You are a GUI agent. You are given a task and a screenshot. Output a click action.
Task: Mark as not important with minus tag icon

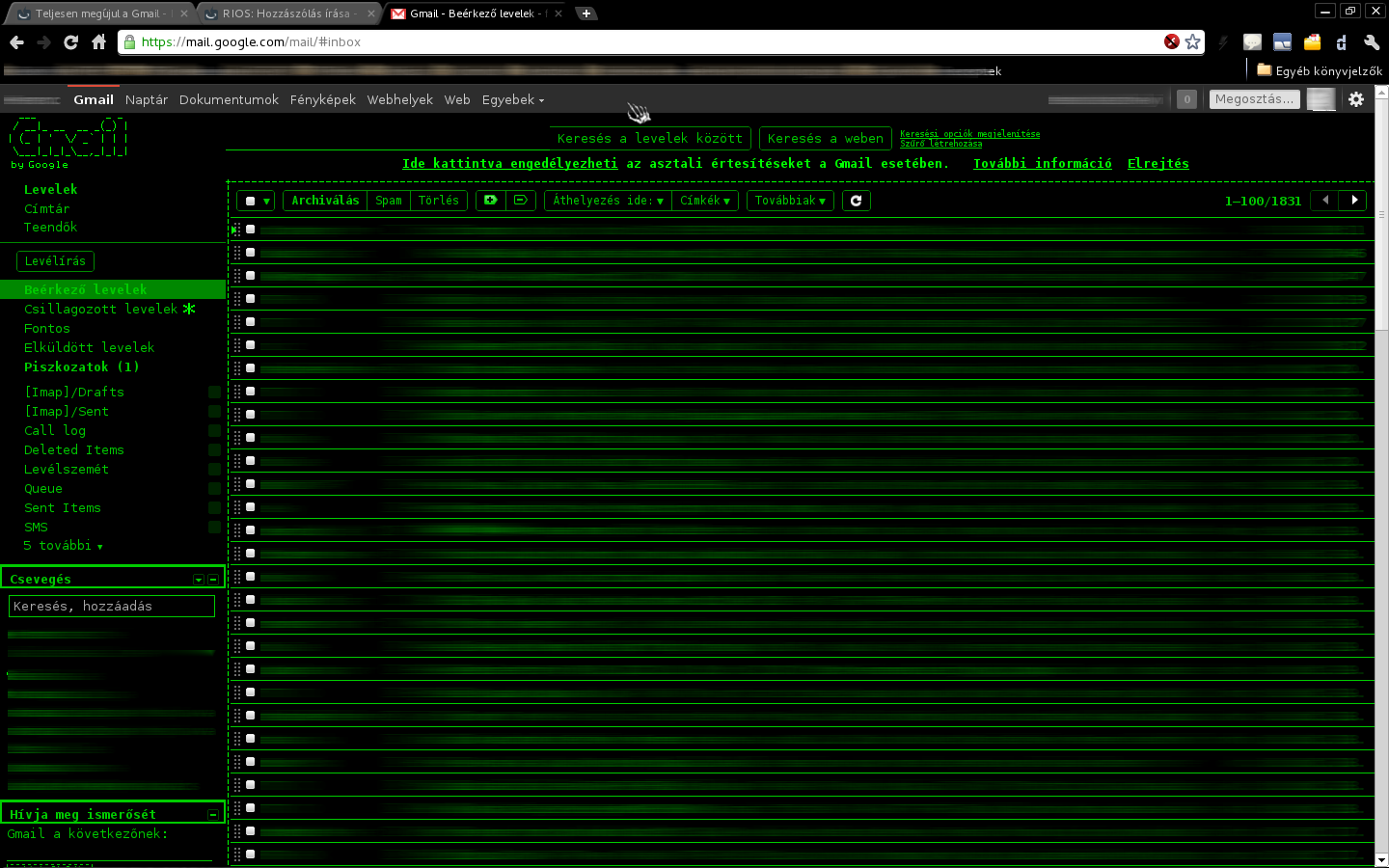pos(521,201)
